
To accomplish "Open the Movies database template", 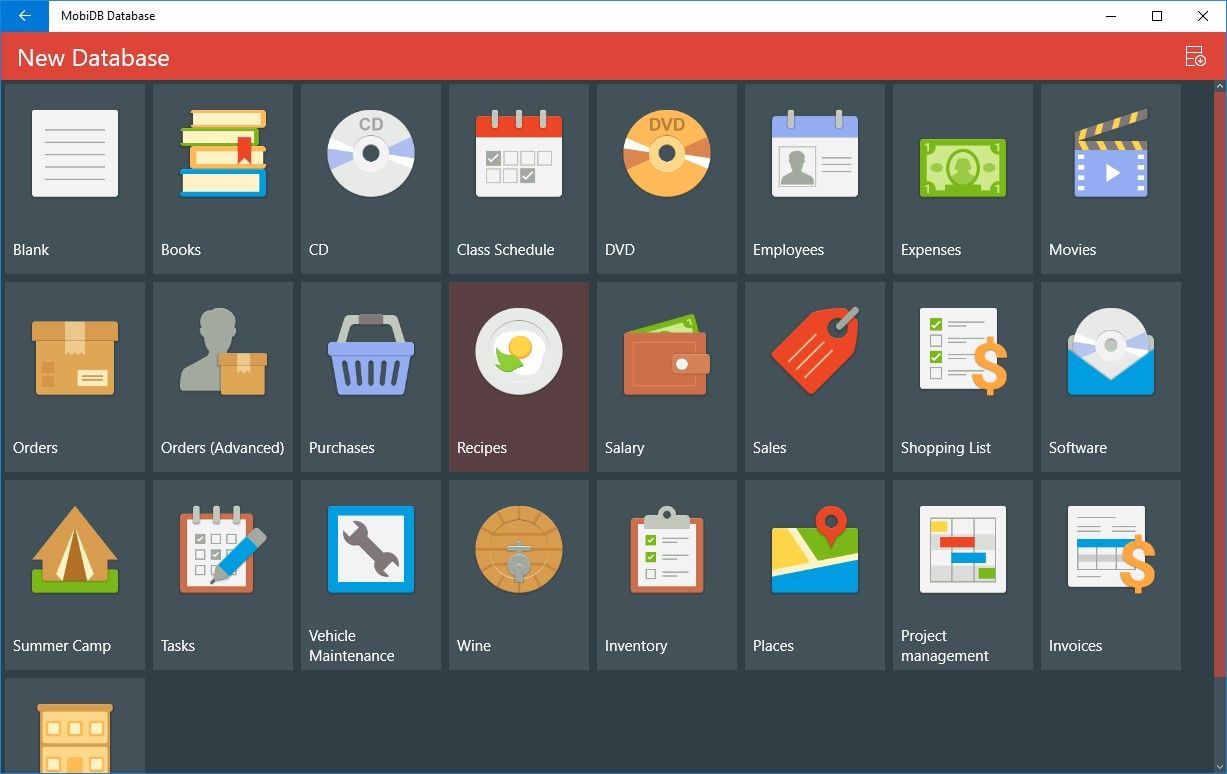I will coord(1110,178).
